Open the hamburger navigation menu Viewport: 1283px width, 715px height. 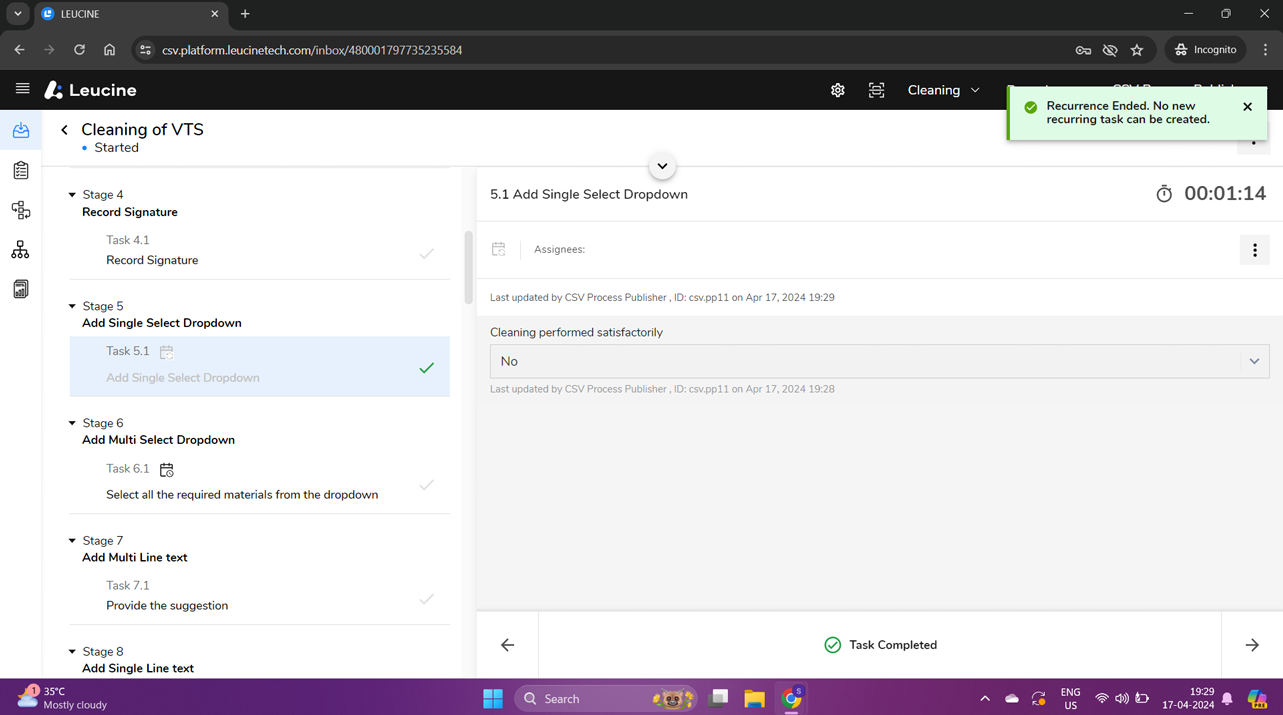pos(22,89)
